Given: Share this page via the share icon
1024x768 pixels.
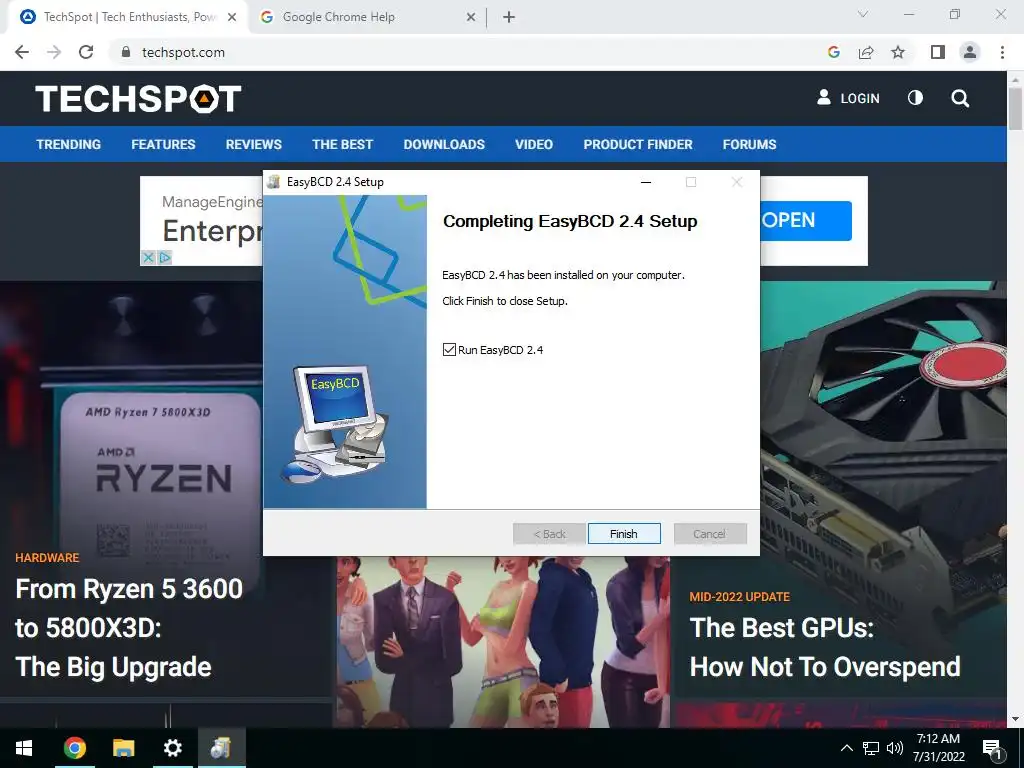Looking at the screenshot, I should click(866, 52).
